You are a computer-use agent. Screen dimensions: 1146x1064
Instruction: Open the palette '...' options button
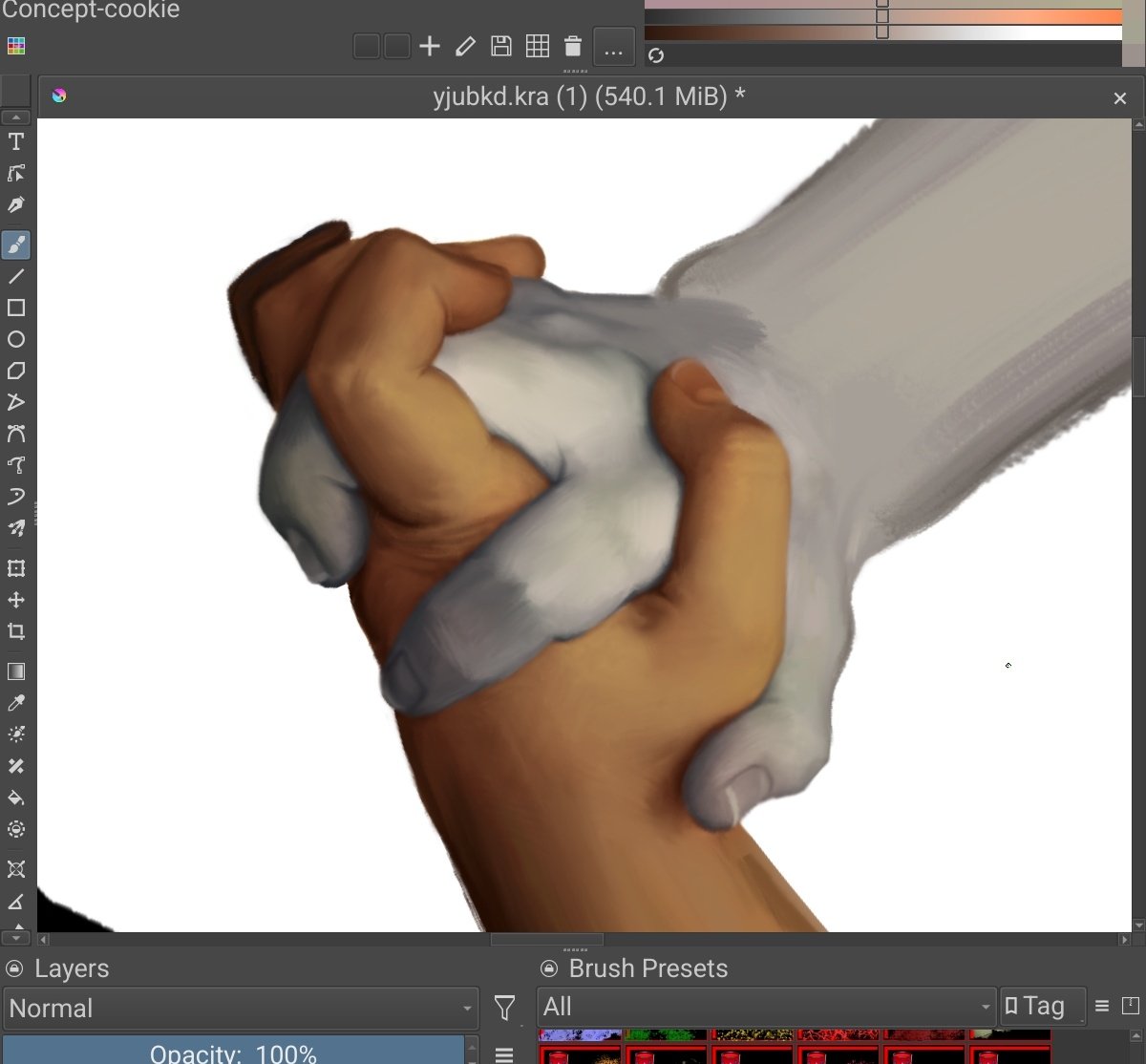click(614, 47)
